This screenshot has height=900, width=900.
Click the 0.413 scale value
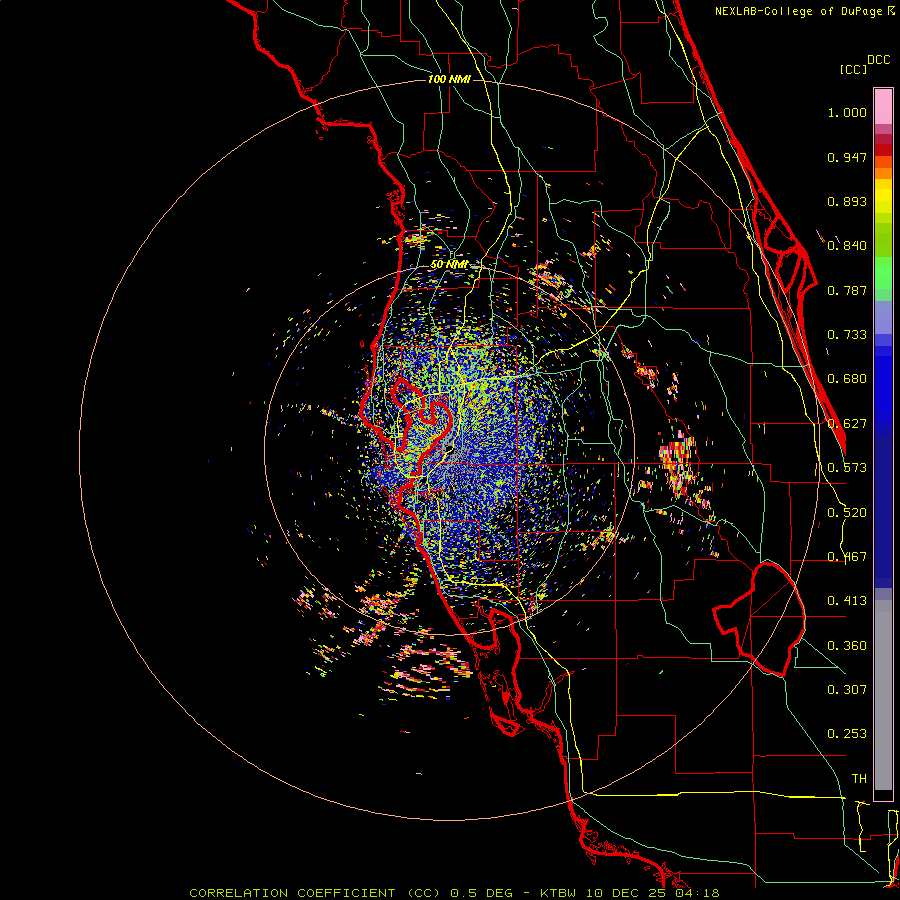tap(847, 601)
